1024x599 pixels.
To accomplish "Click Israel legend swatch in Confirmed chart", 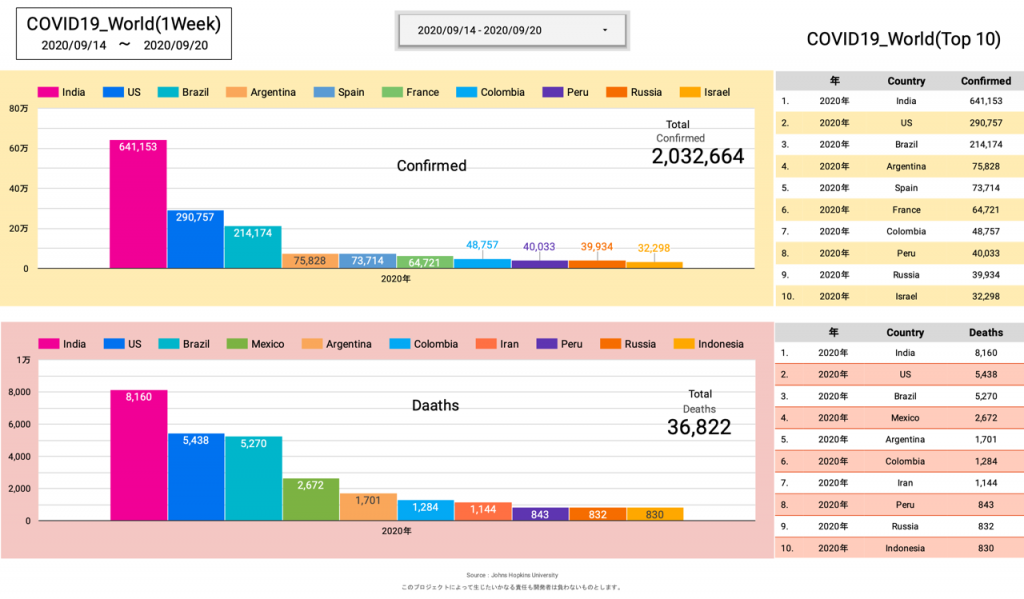I will click(690, 92).
